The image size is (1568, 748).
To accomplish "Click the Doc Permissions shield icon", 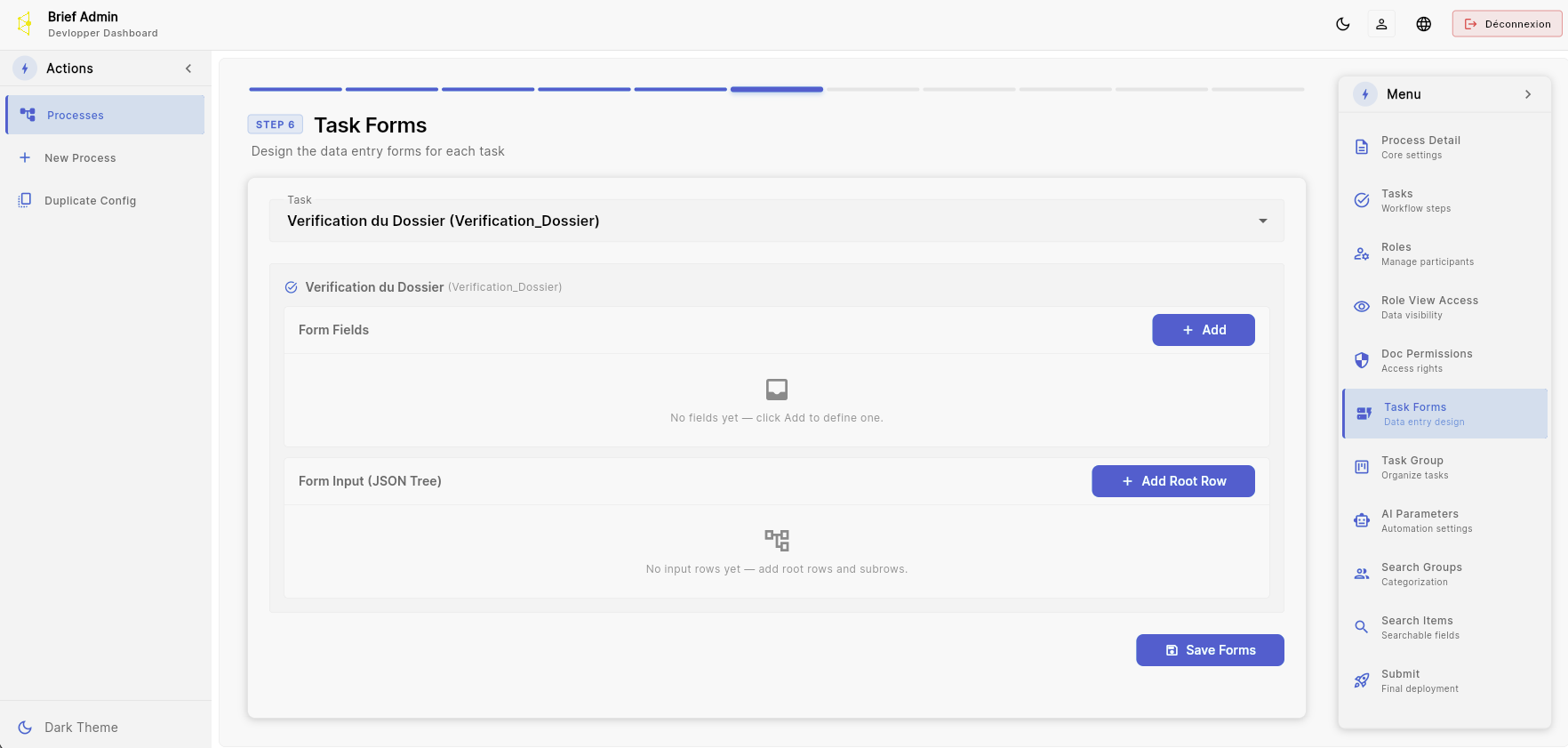I will 1362,360.
